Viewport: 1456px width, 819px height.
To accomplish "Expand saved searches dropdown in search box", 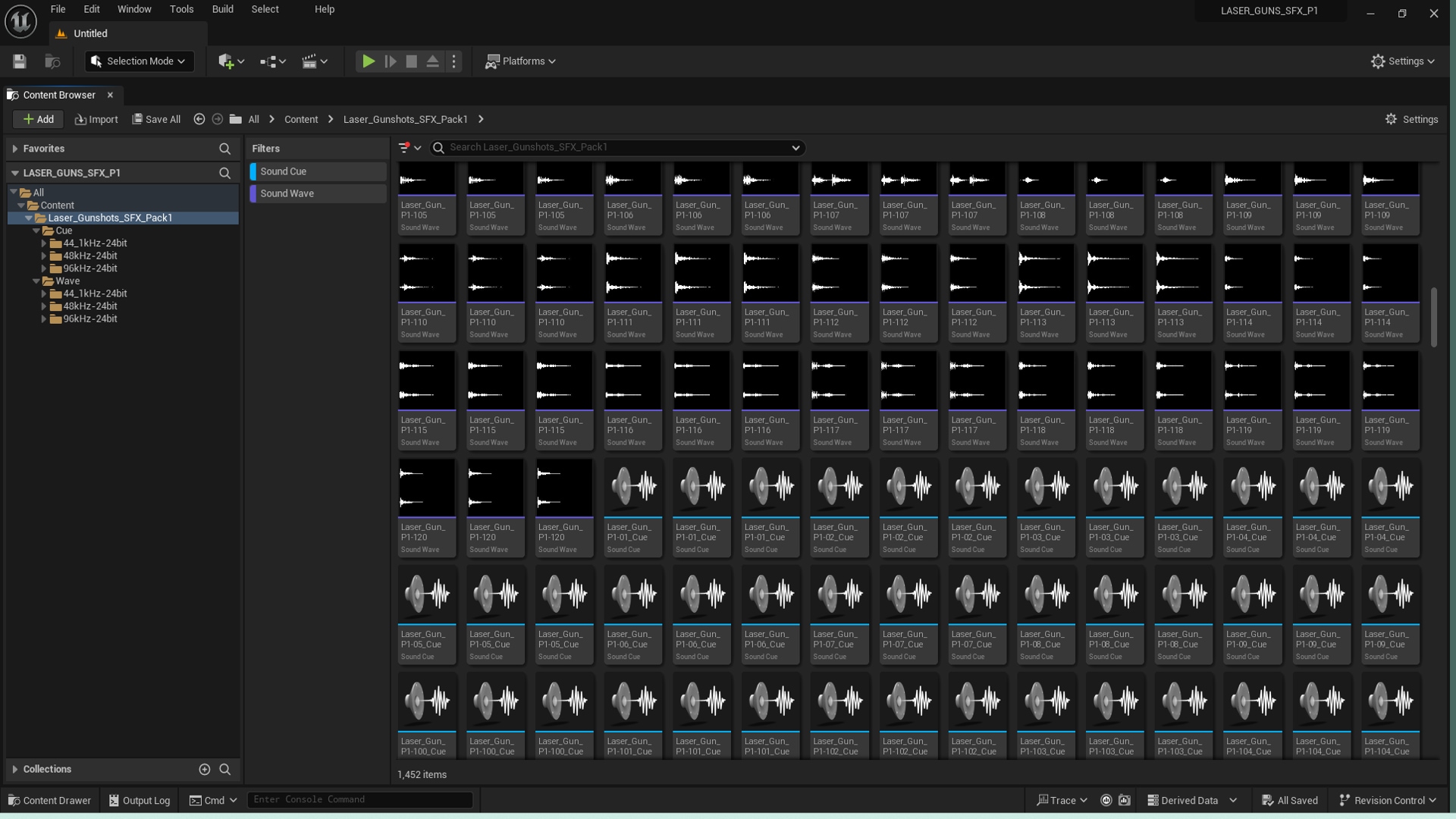I will click(x=795, y=148).
